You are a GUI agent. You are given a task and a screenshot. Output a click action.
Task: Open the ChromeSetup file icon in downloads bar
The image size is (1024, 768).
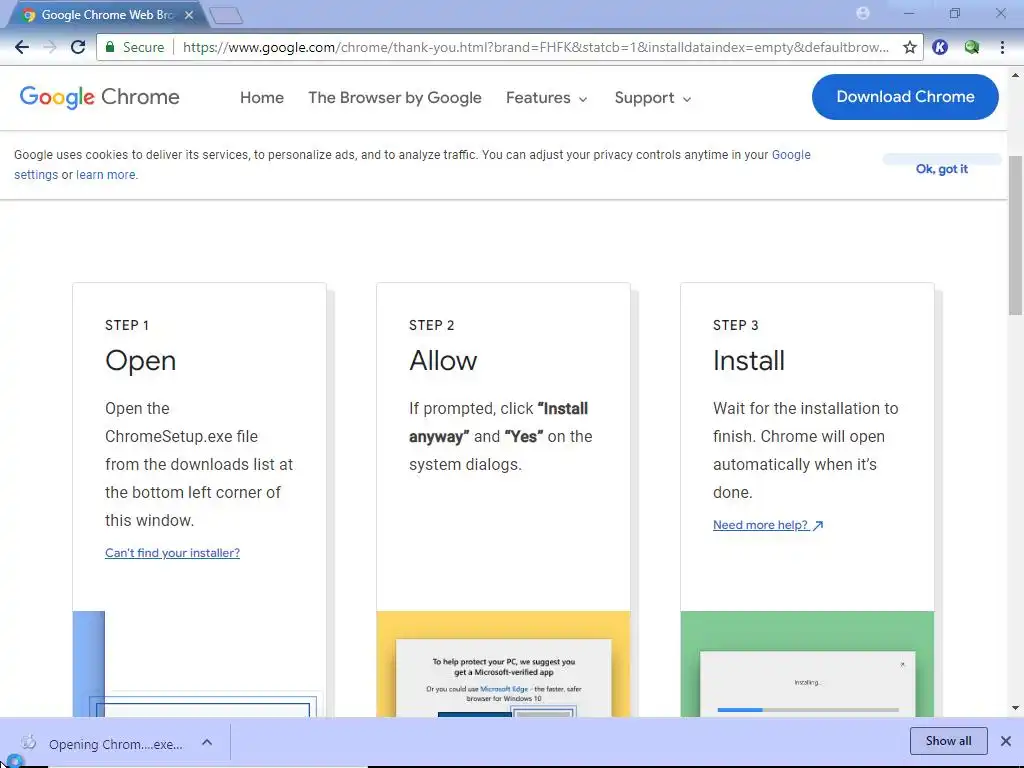click(x=28, y=743)
